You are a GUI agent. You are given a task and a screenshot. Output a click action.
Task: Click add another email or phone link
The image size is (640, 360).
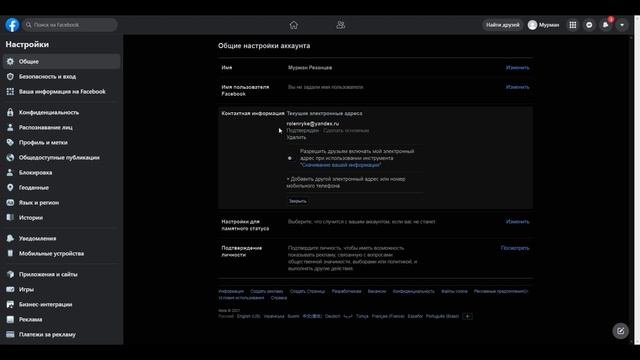click(x=346, y=182)
